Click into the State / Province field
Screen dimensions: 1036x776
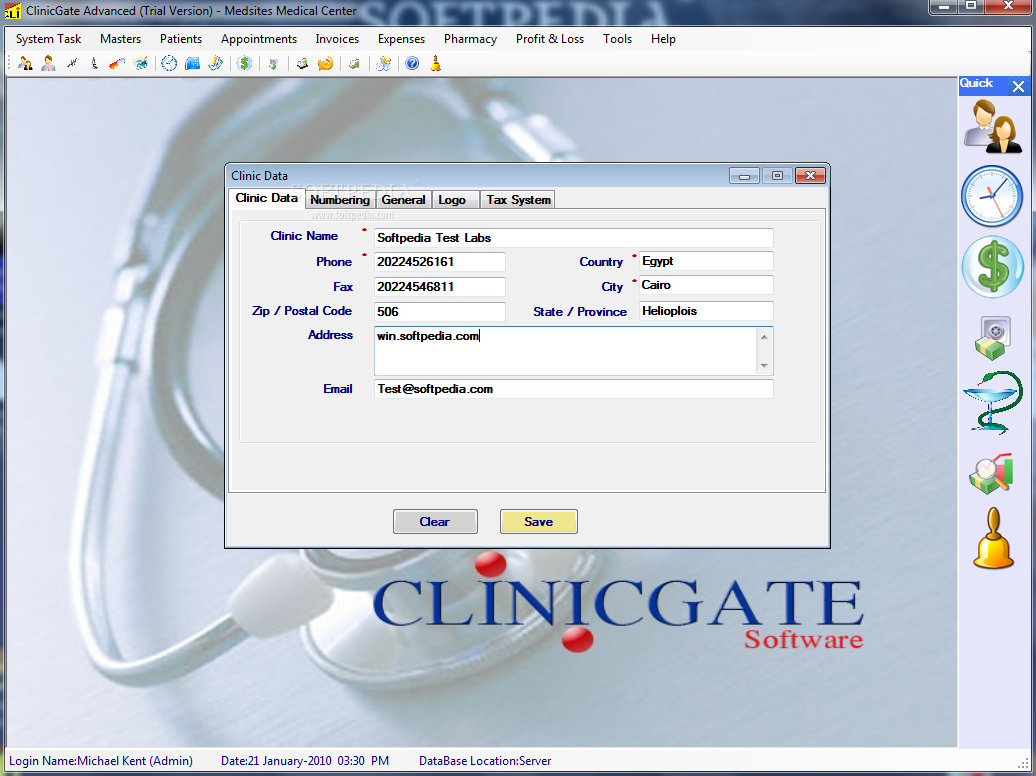point(706,311)
